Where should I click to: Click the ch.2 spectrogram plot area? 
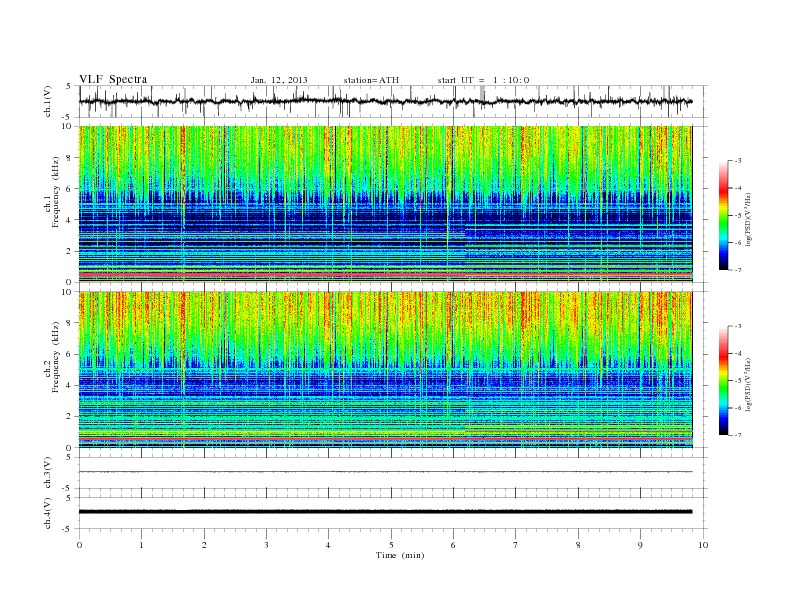pos(385,370)
